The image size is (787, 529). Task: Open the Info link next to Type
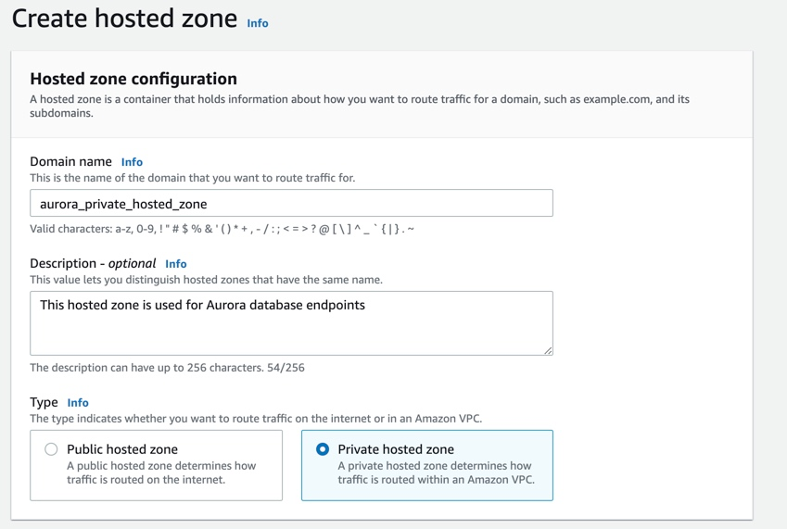tap(78, 403)
